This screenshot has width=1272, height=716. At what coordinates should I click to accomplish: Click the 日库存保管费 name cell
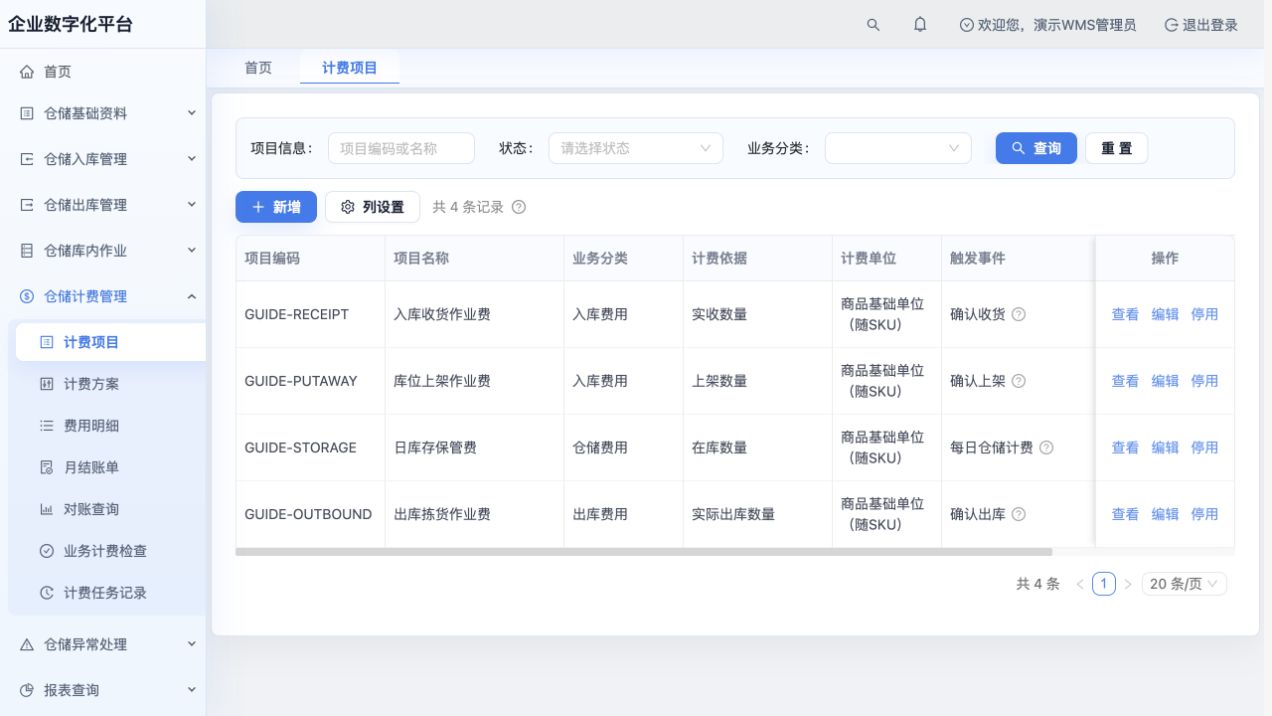click(x=474, y=448)
